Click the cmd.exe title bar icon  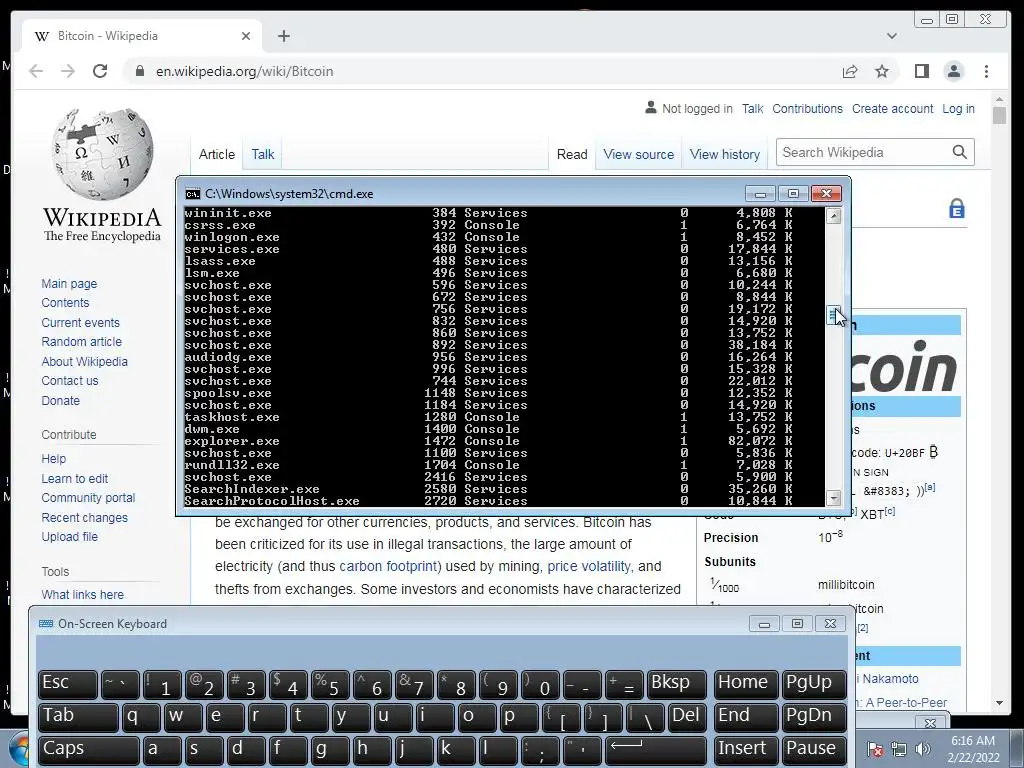pyautogui.click(x=193, y=194)
